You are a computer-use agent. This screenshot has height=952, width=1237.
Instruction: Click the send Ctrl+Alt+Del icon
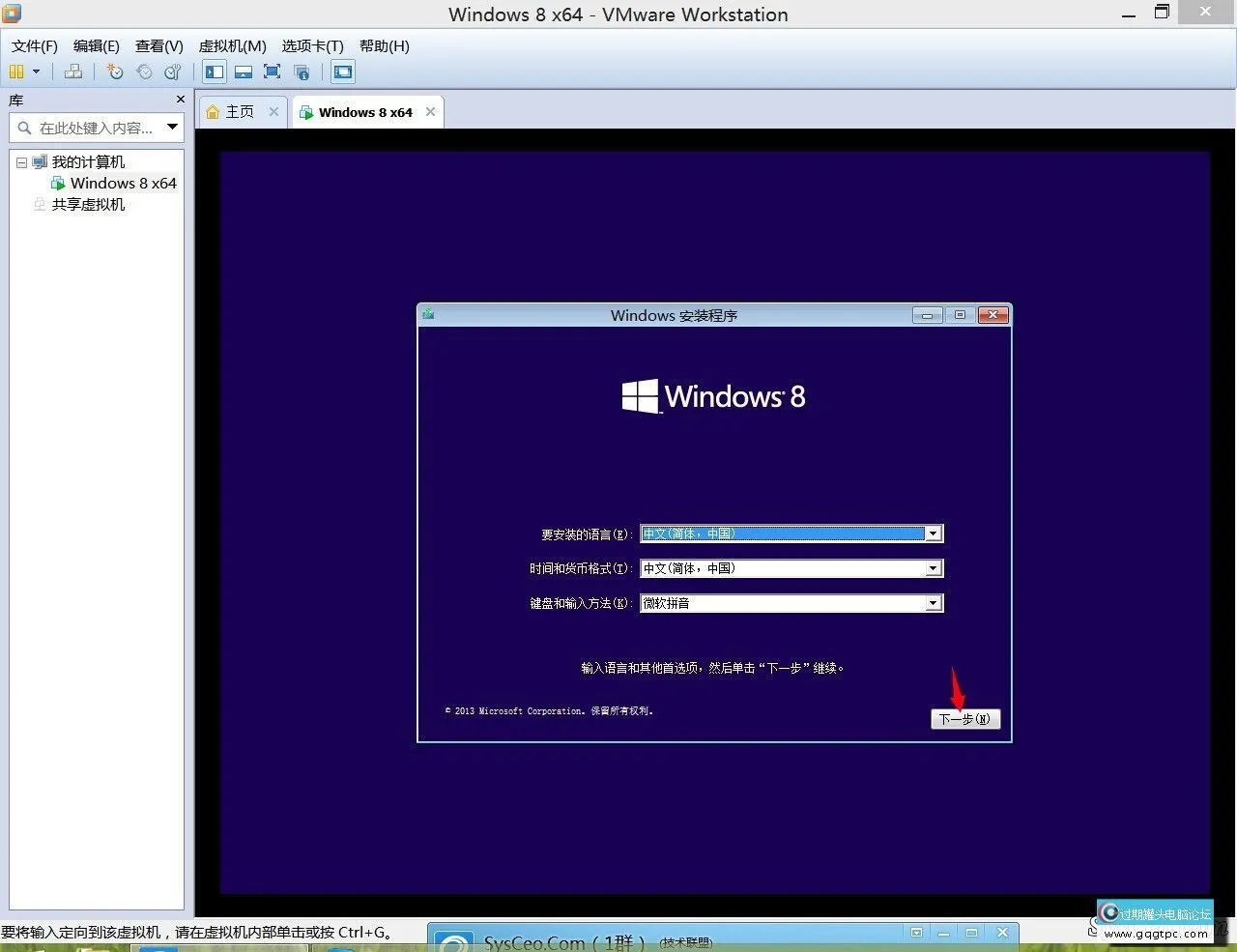click(73, 72)
